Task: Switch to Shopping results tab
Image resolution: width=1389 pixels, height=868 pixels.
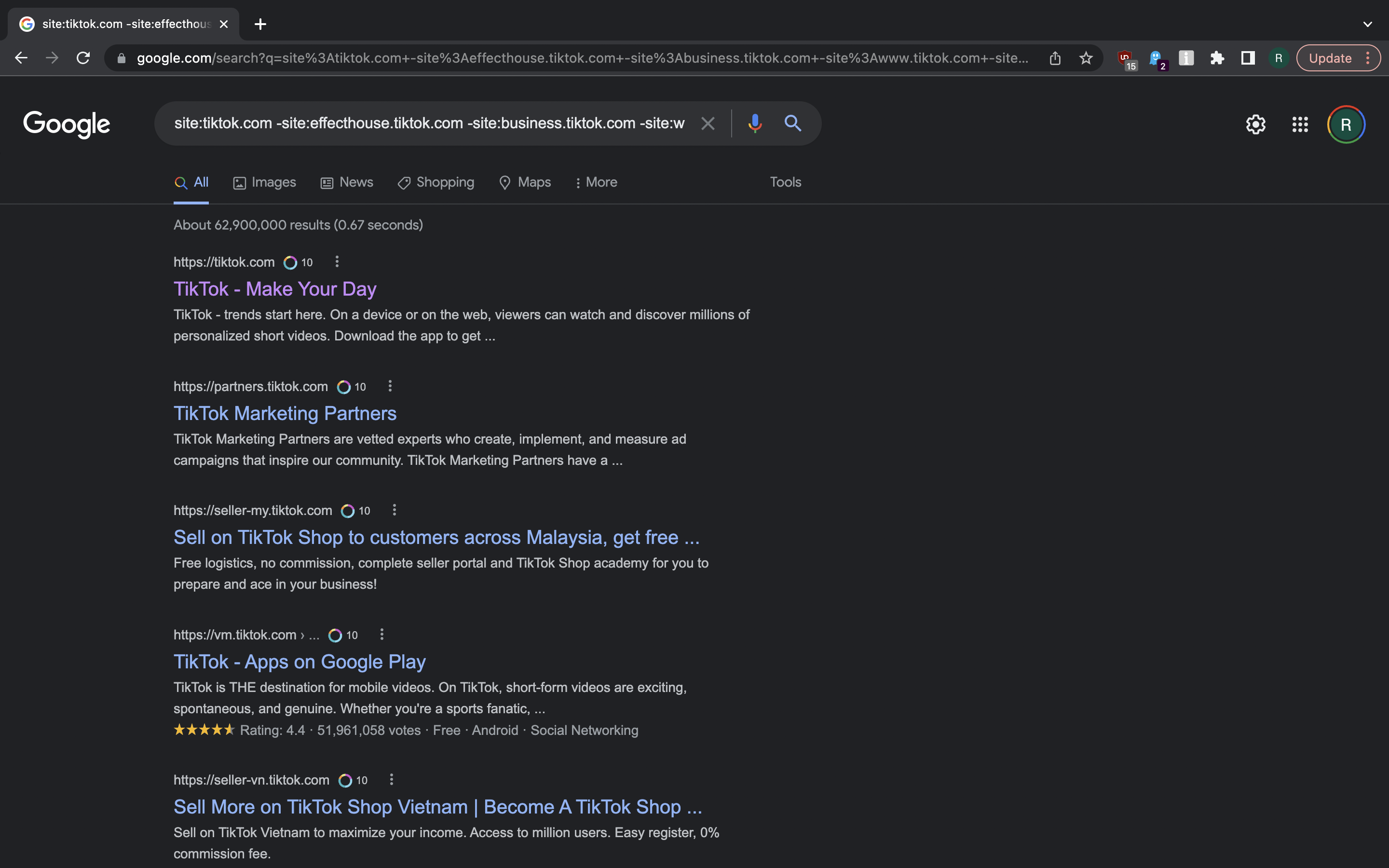Action: 436,183
